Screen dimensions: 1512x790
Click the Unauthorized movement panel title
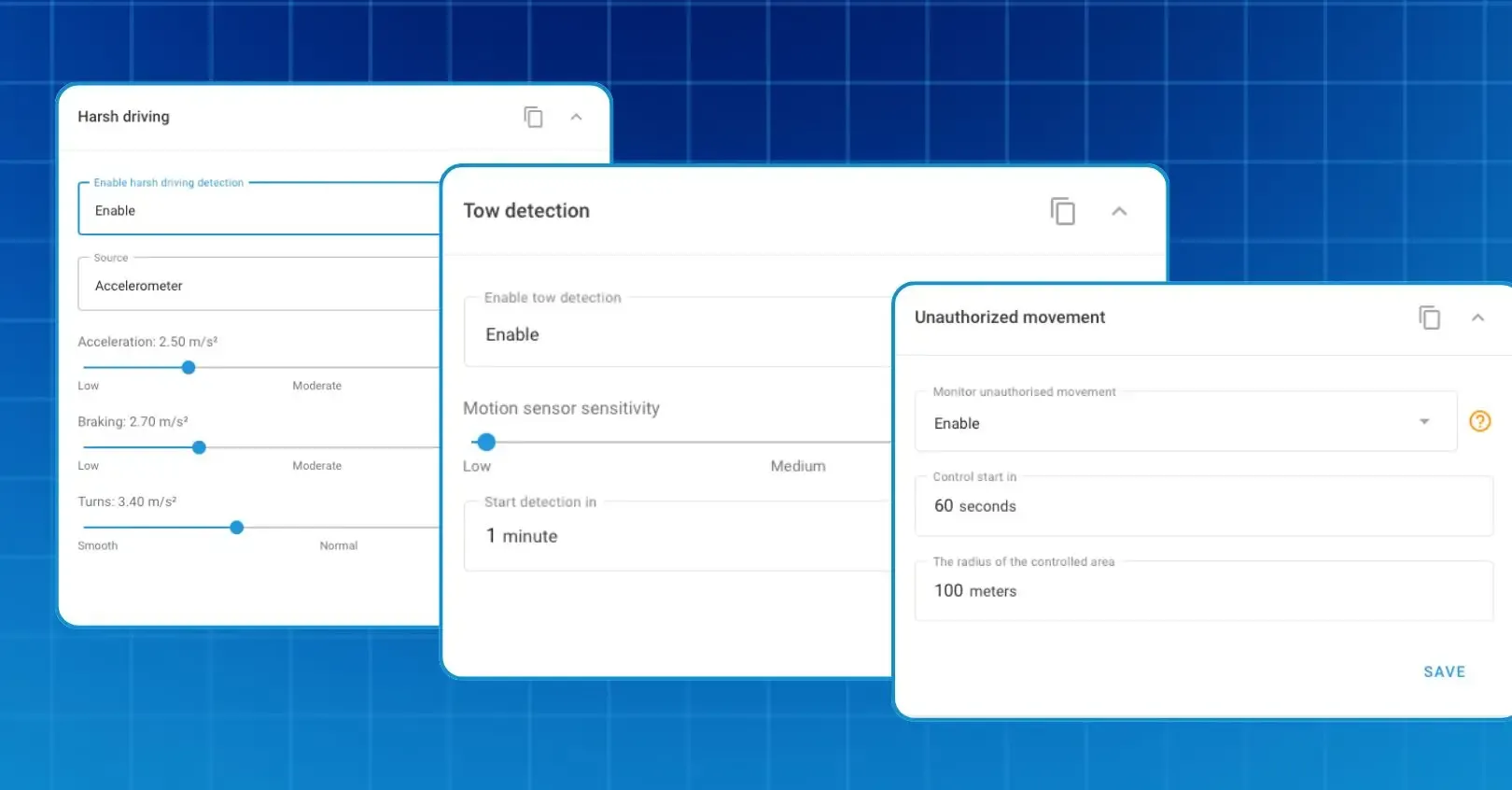[1009, 317]
